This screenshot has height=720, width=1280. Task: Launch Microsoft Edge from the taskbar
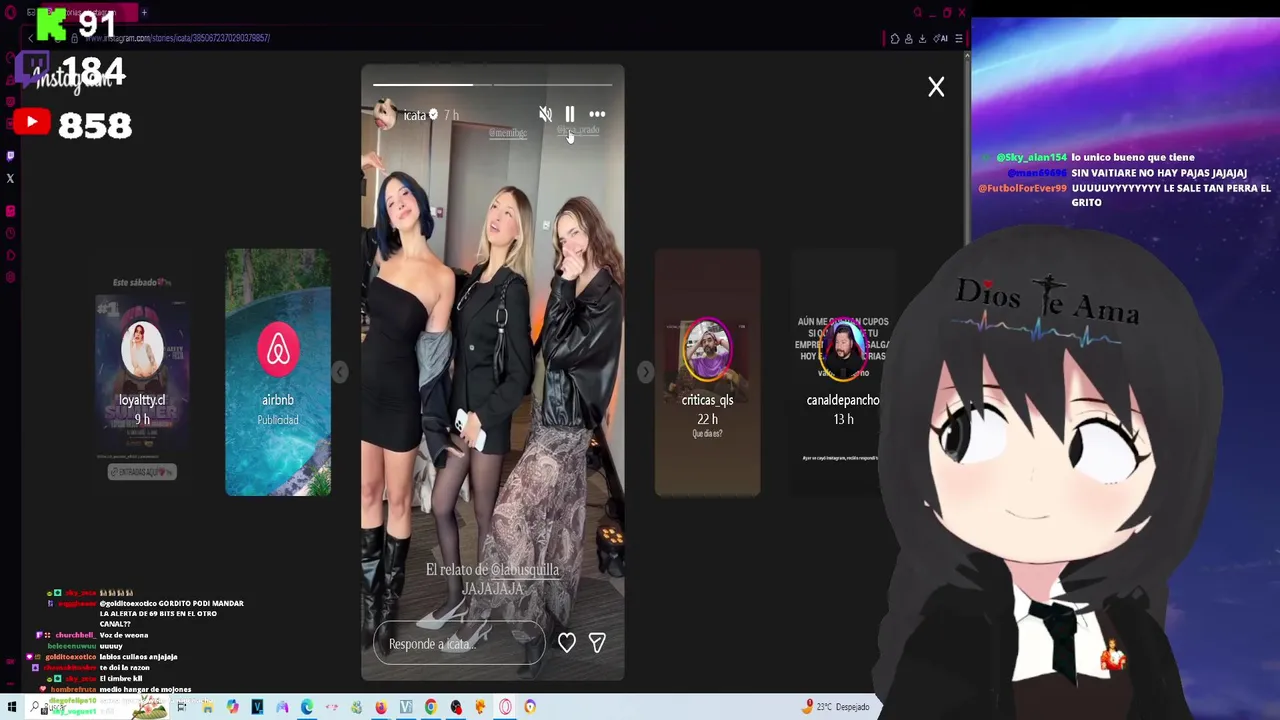tap(307, 708)
